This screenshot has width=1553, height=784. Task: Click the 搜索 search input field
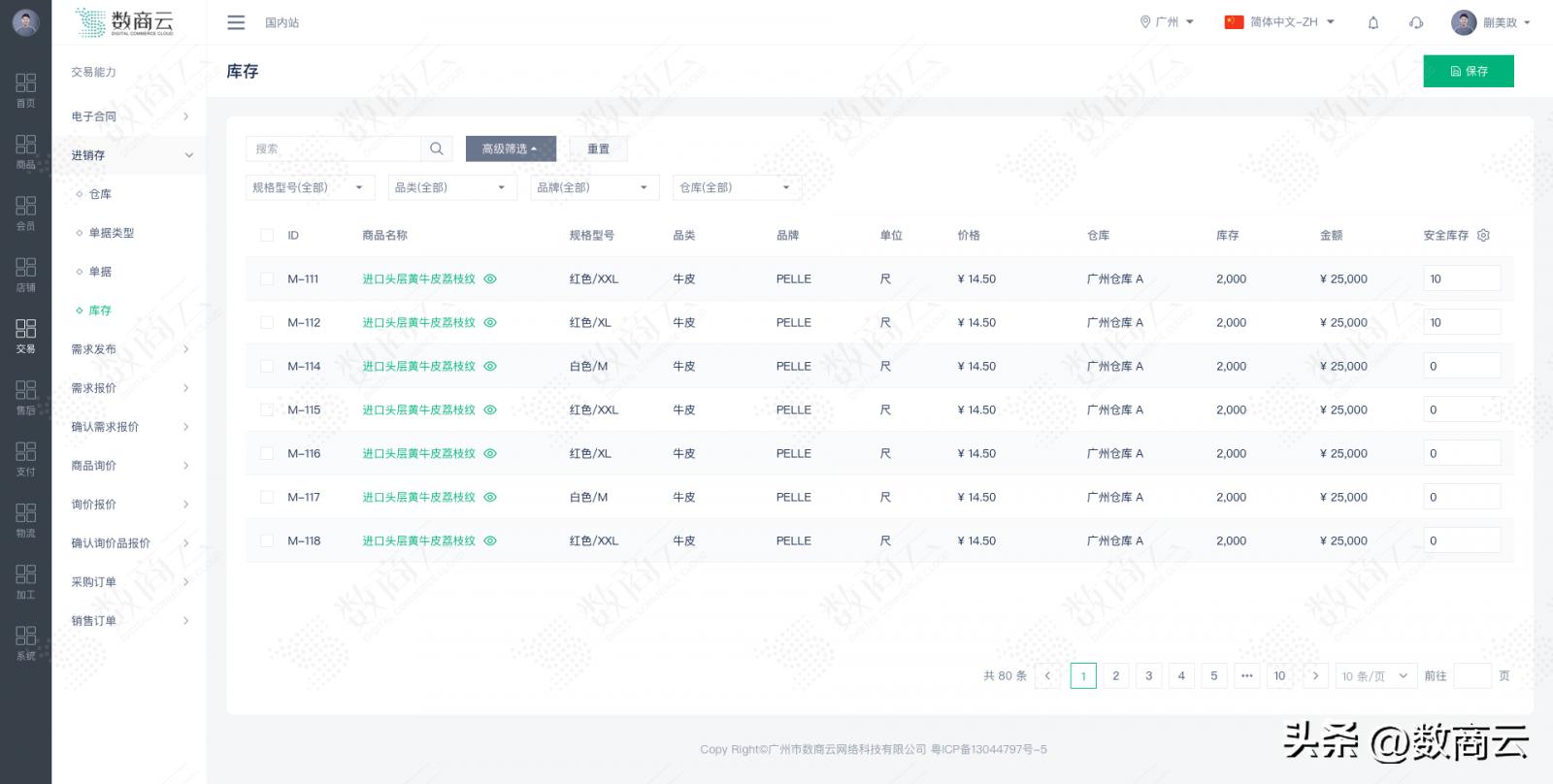(x=333, y=148)
